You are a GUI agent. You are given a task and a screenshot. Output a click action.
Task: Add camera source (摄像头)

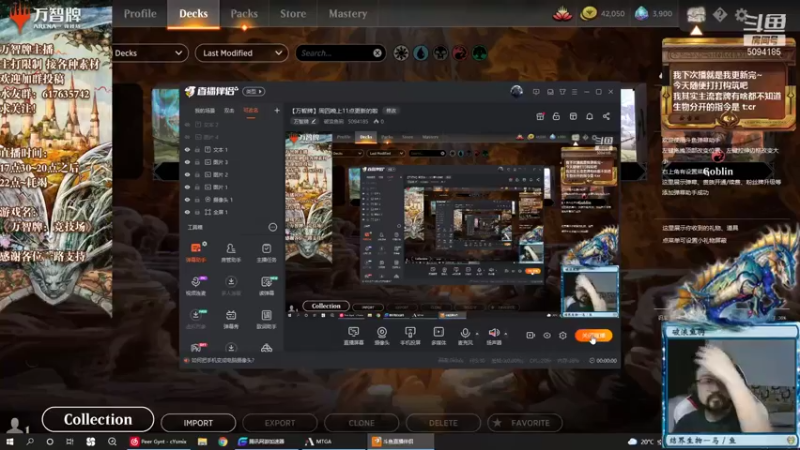pyautogui.click(x=382, y=336)
